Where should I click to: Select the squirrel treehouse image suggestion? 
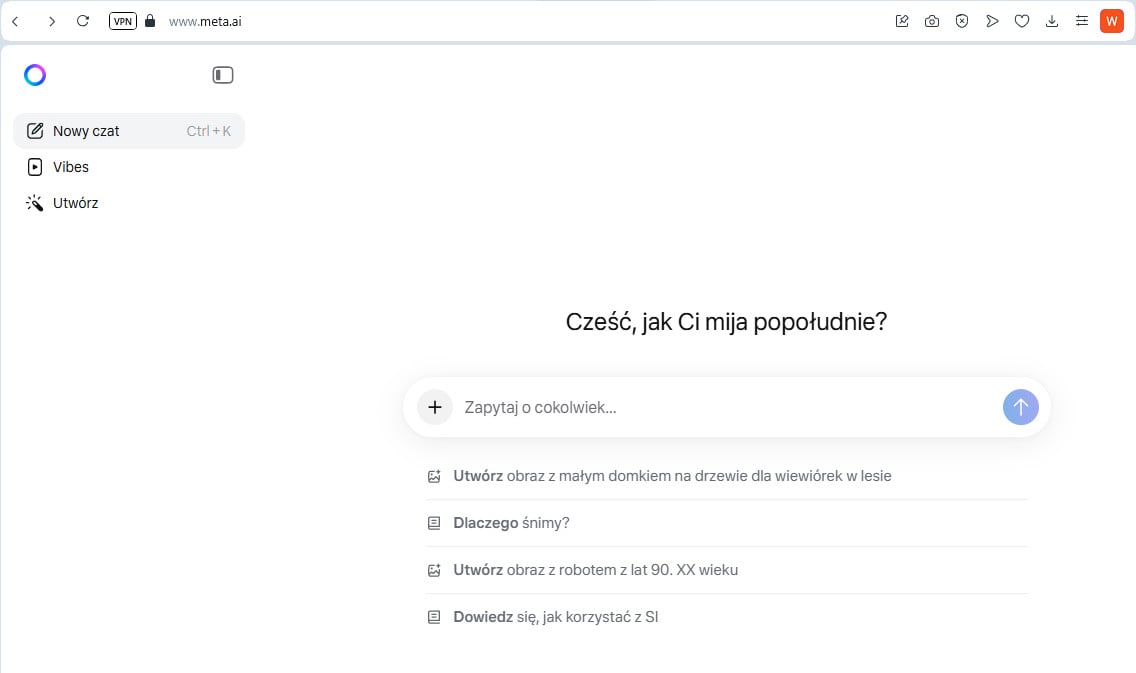(671, 476)
